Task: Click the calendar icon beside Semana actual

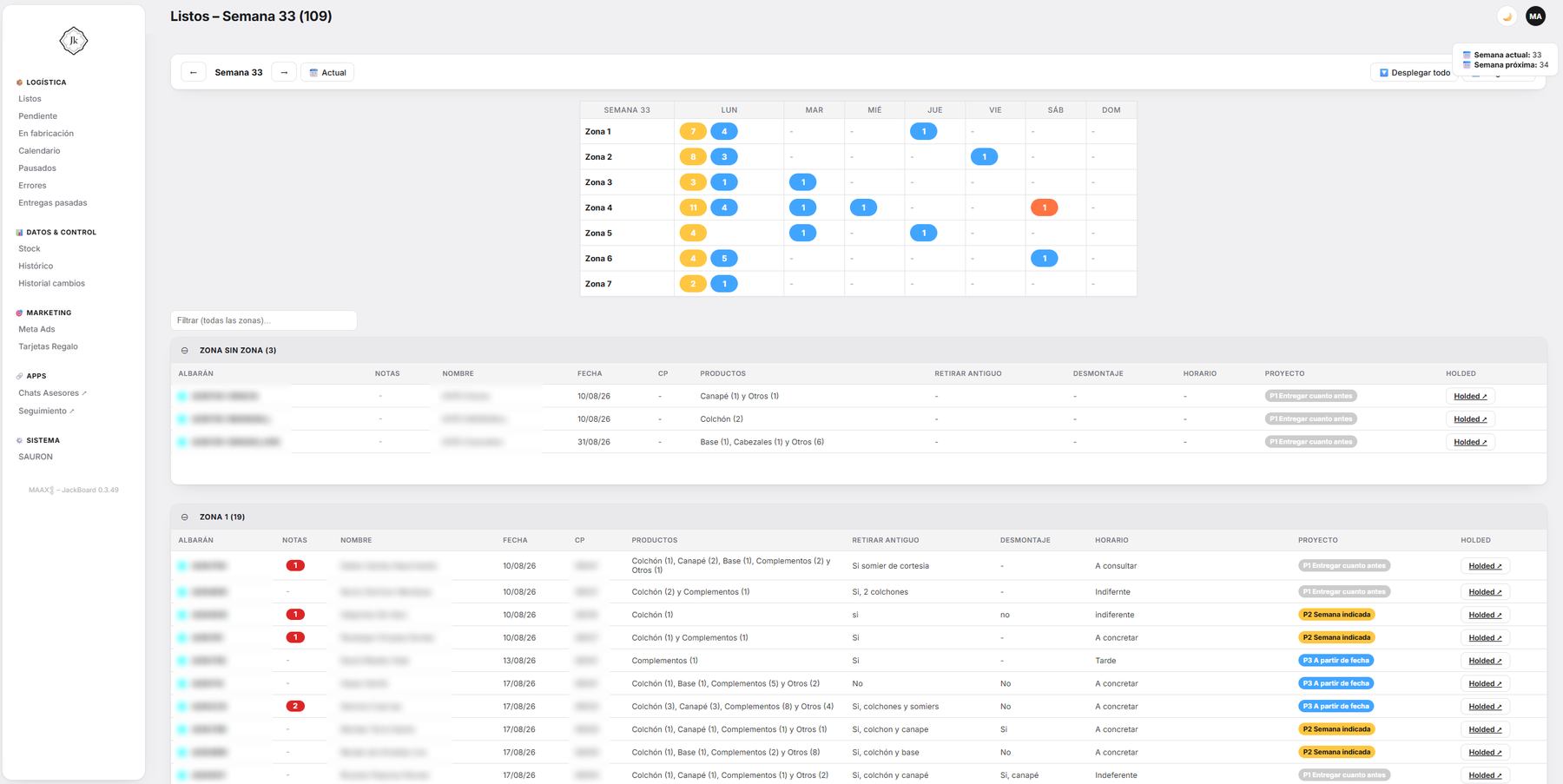Action: (1467, 55)
